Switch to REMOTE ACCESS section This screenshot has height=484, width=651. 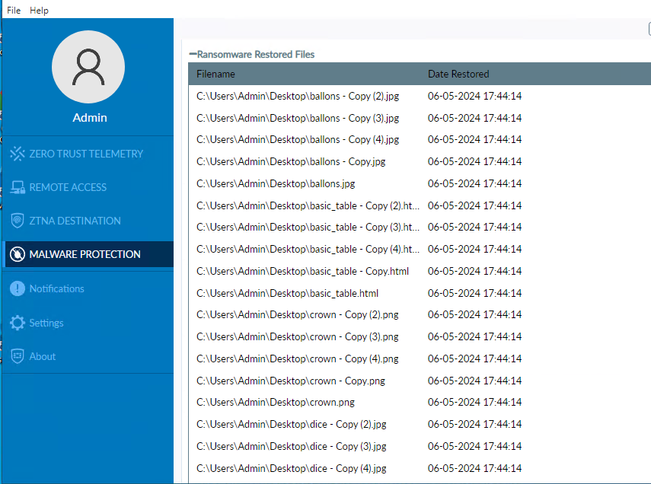point(88,187)
